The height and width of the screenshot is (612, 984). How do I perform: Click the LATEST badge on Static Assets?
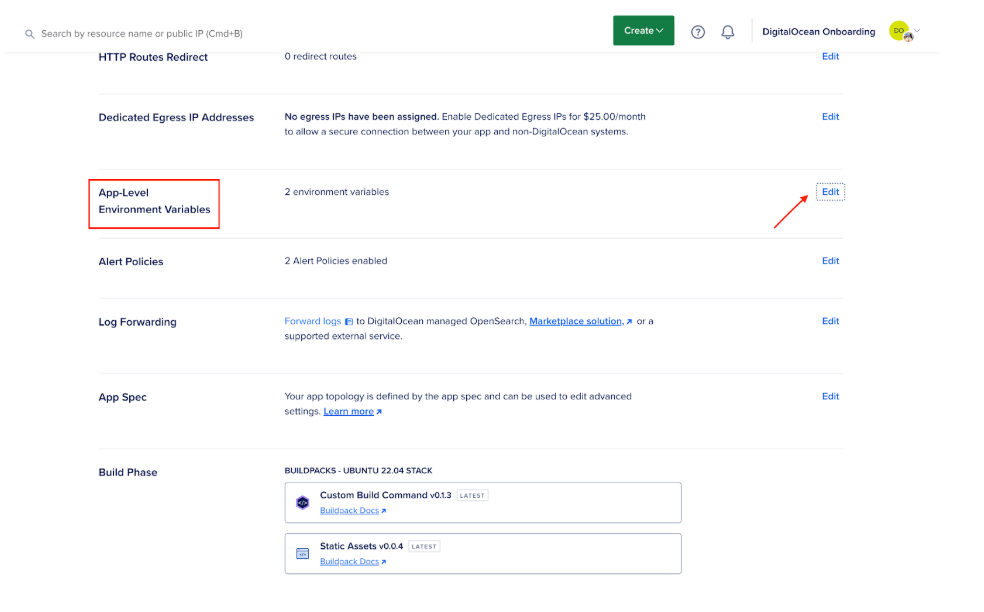tap(424, 546)
